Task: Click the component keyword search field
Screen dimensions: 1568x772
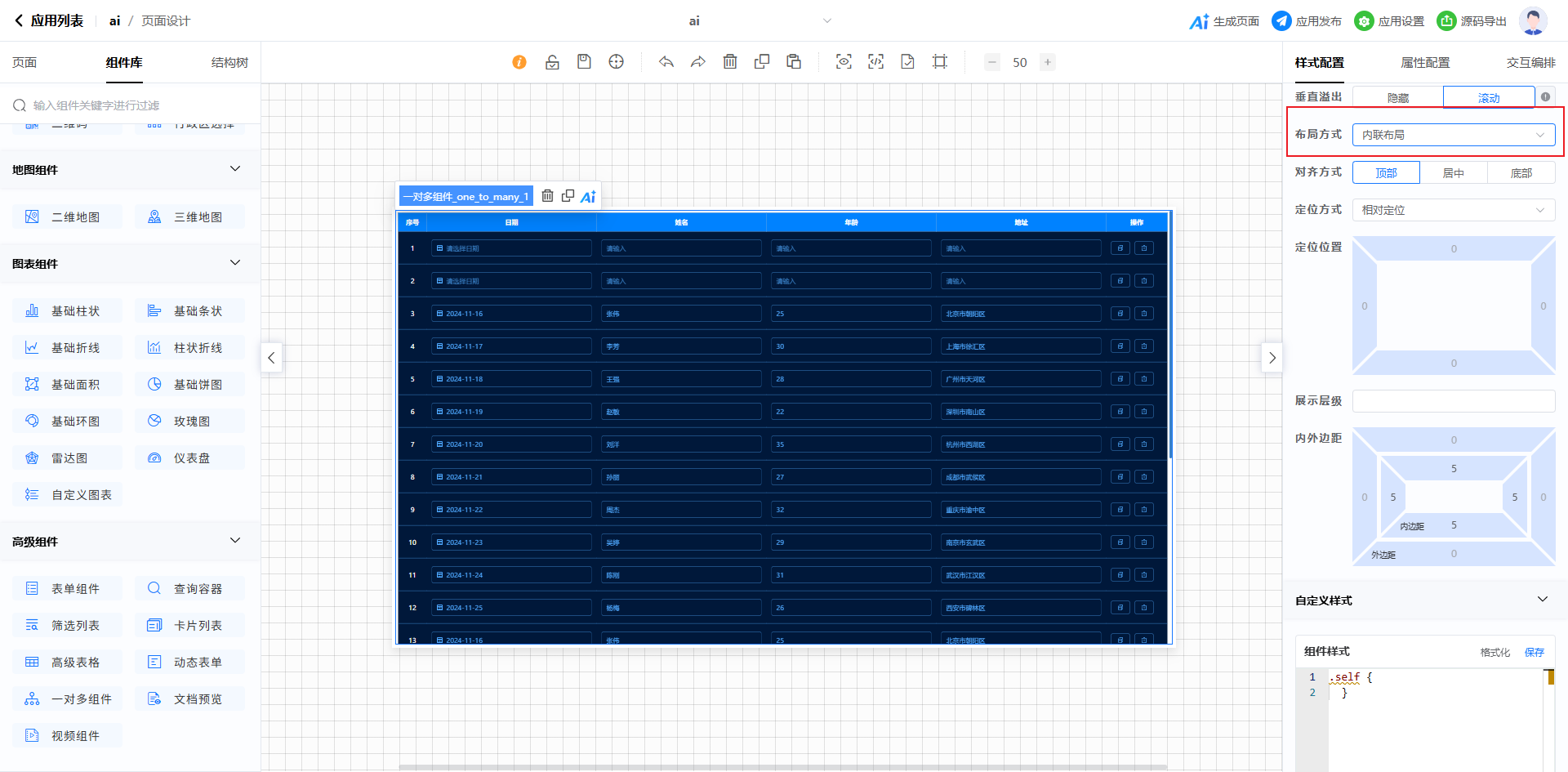Action: (139, 105)
